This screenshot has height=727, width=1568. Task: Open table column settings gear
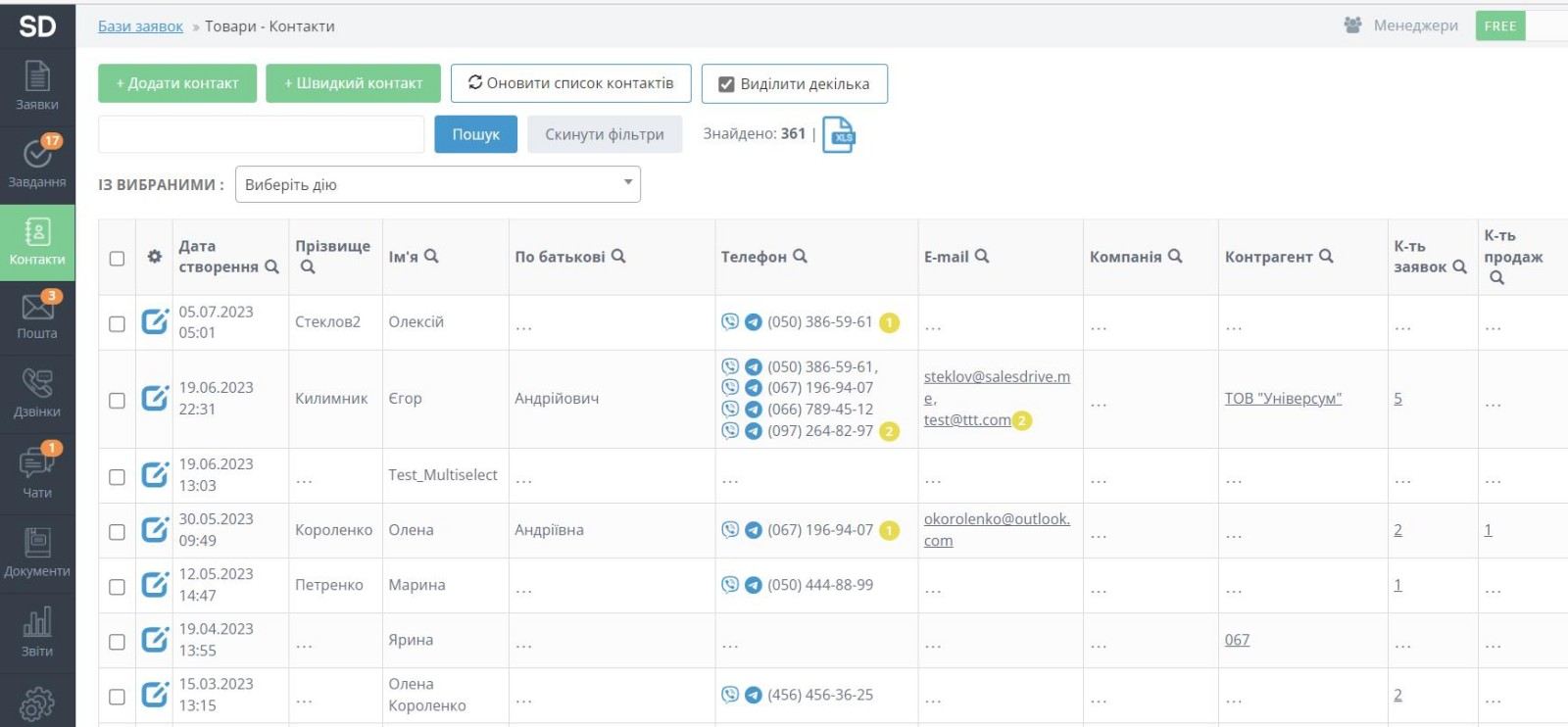[154, 257]
